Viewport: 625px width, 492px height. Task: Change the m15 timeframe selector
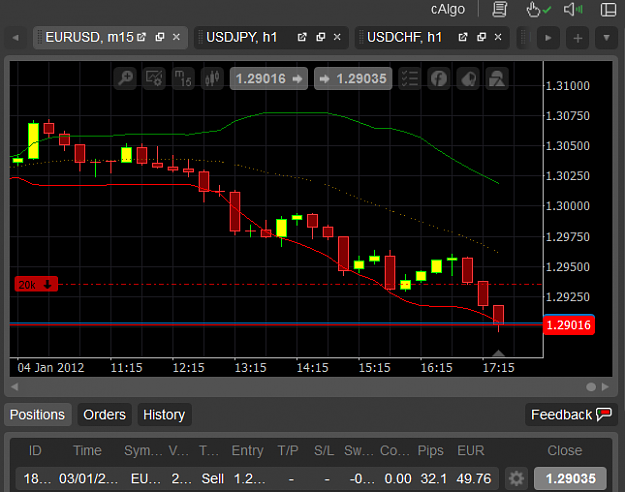coord(183,78)
